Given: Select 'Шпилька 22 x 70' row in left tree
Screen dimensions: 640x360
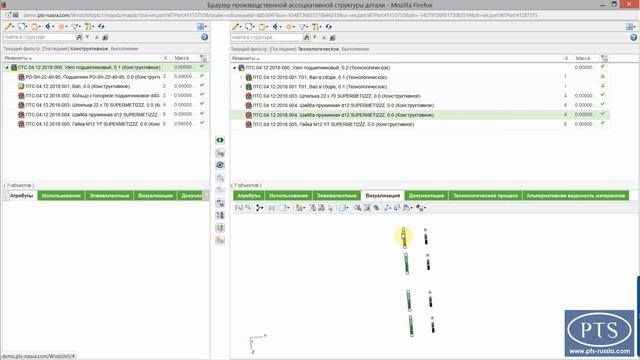Looking at the screenshot, I should [105, 105].
